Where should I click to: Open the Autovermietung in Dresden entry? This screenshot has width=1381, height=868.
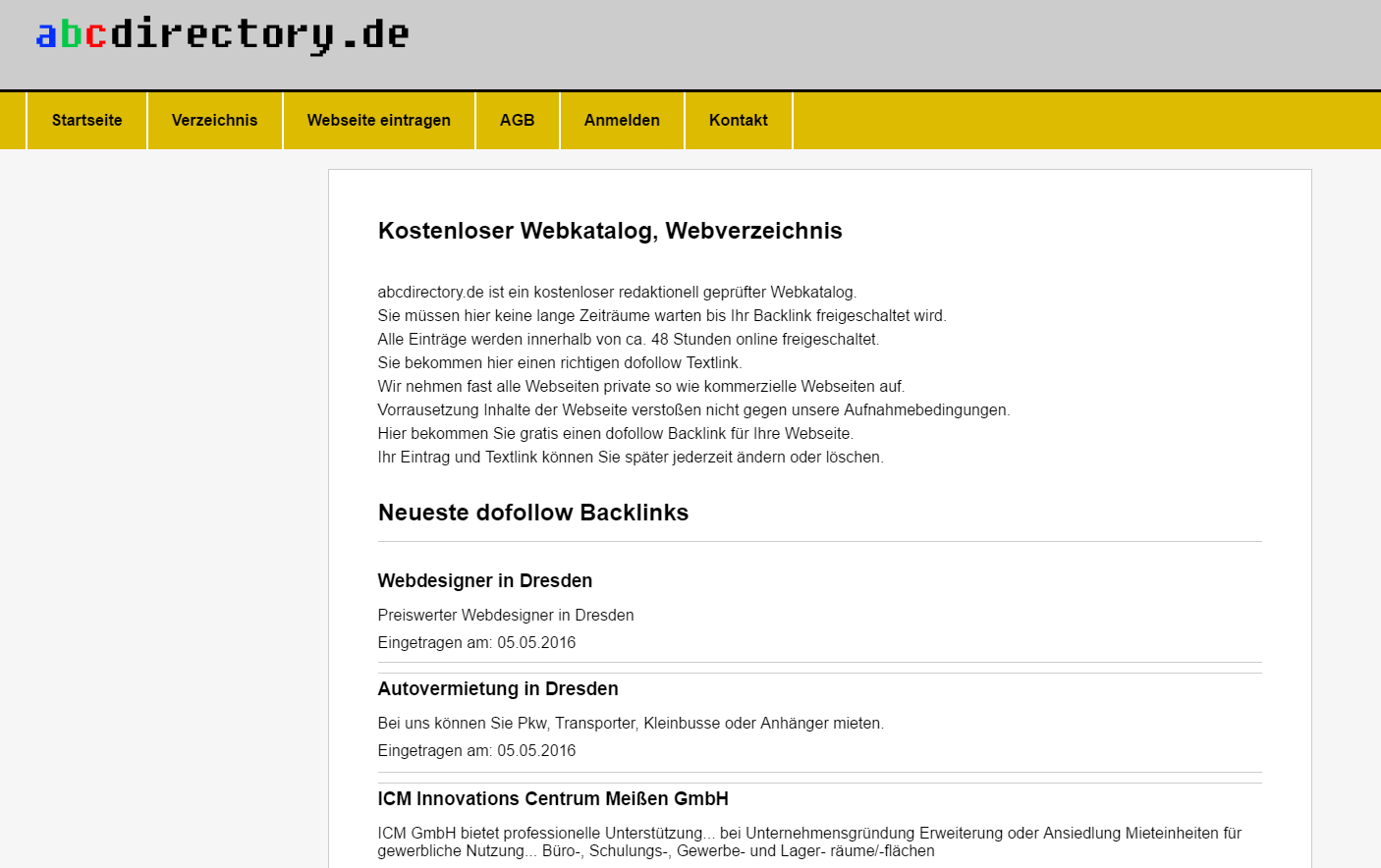(x=498, y=688)
